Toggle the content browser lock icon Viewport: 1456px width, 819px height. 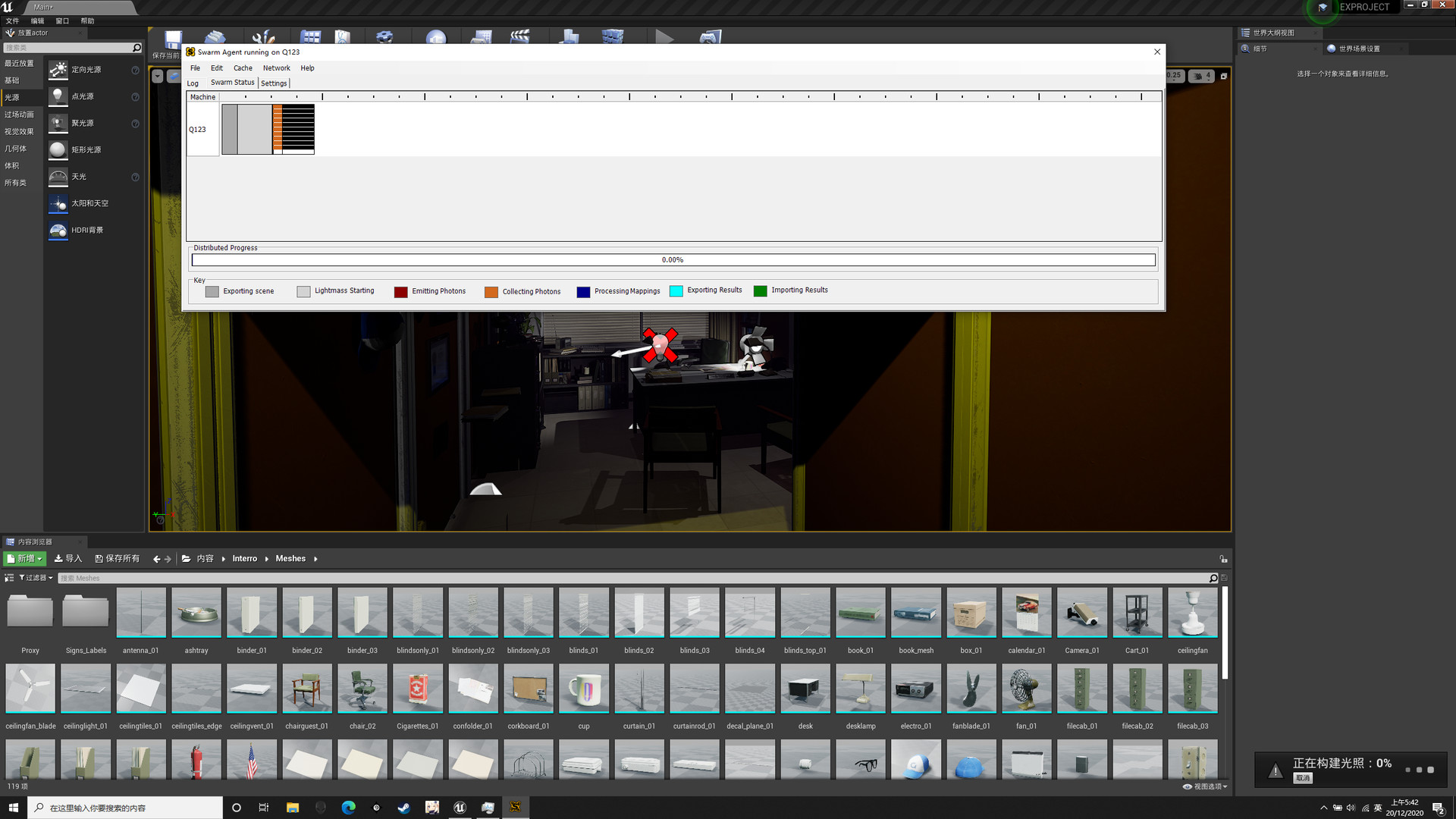pos(1223,559)
